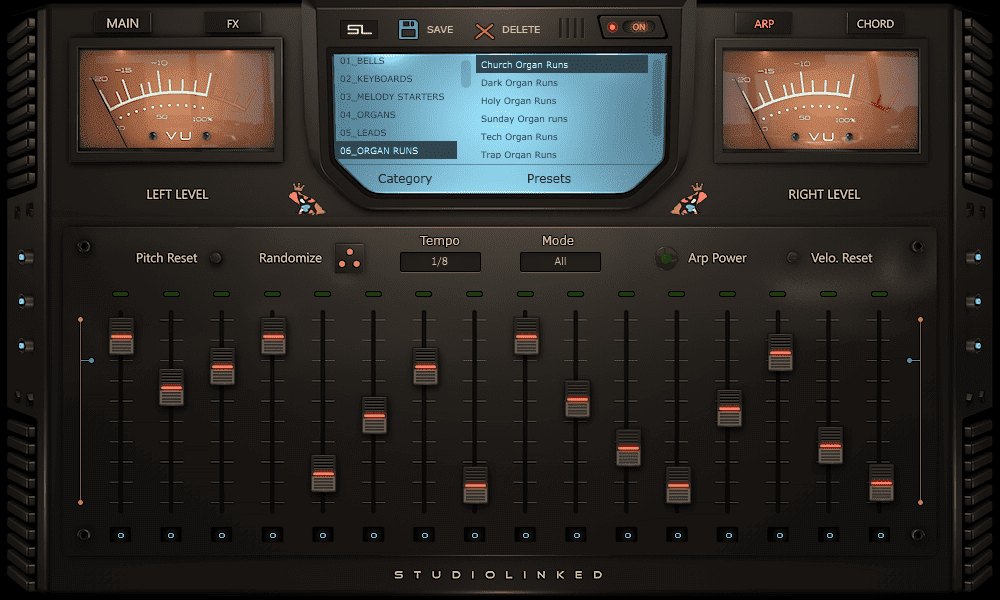
Task: Switch to the FX tab
Action: (x=233, y=24)
